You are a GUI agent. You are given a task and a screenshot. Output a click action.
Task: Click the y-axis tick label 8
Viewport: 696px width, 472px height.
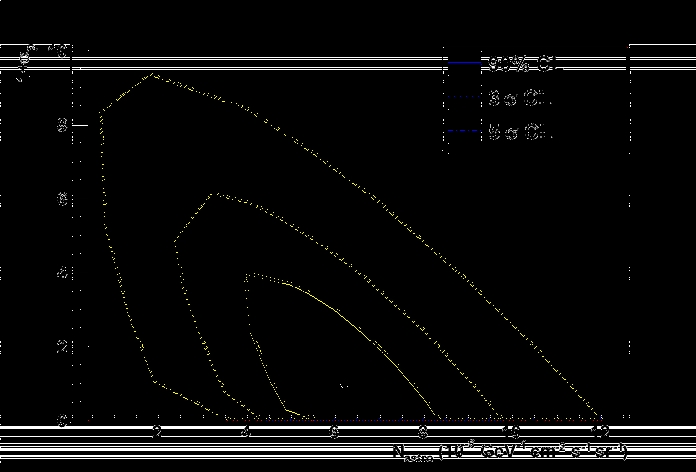(x=61, y=125)
